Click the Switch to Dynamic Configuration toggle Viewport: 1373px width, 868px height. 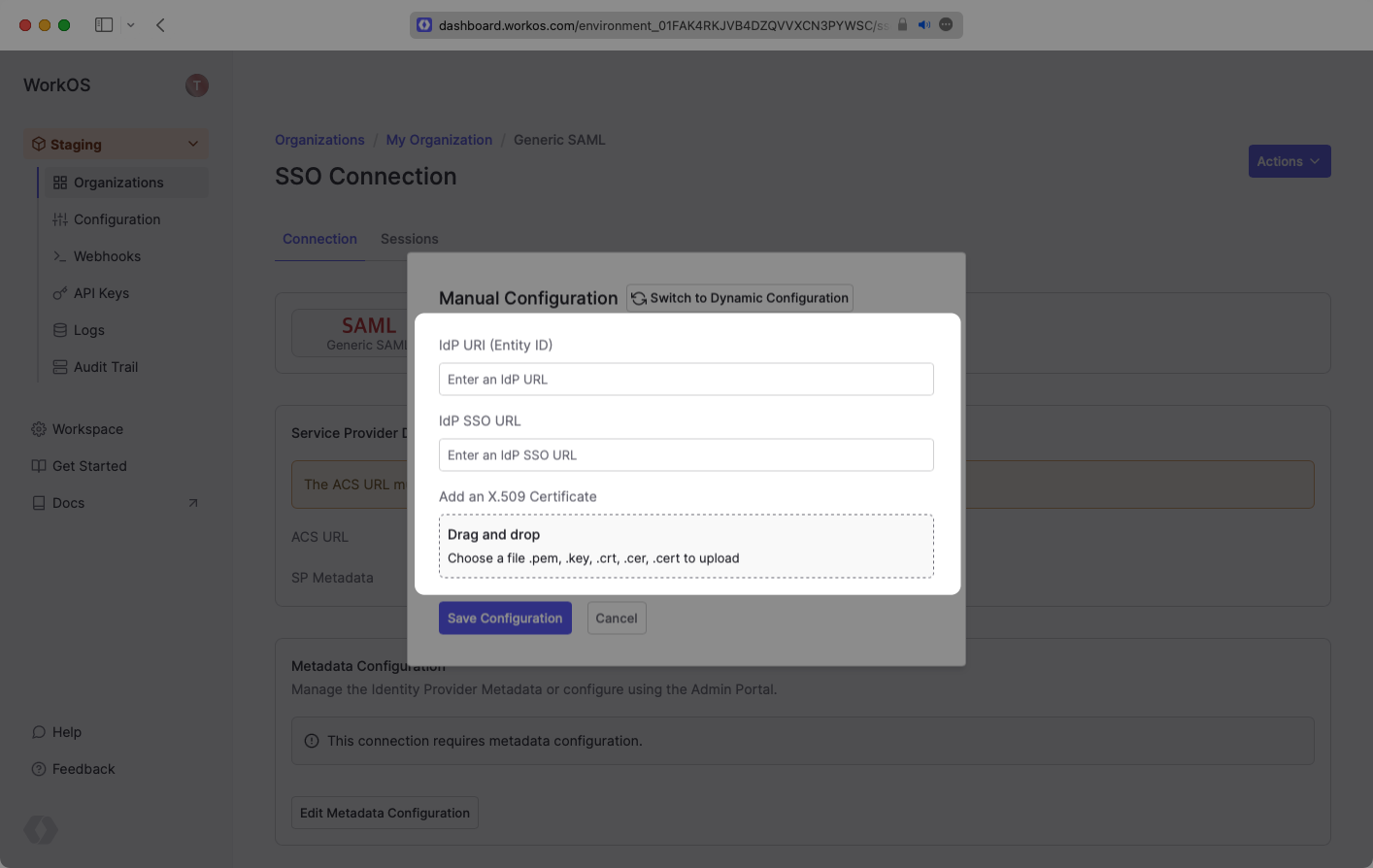tap(739, 298)
